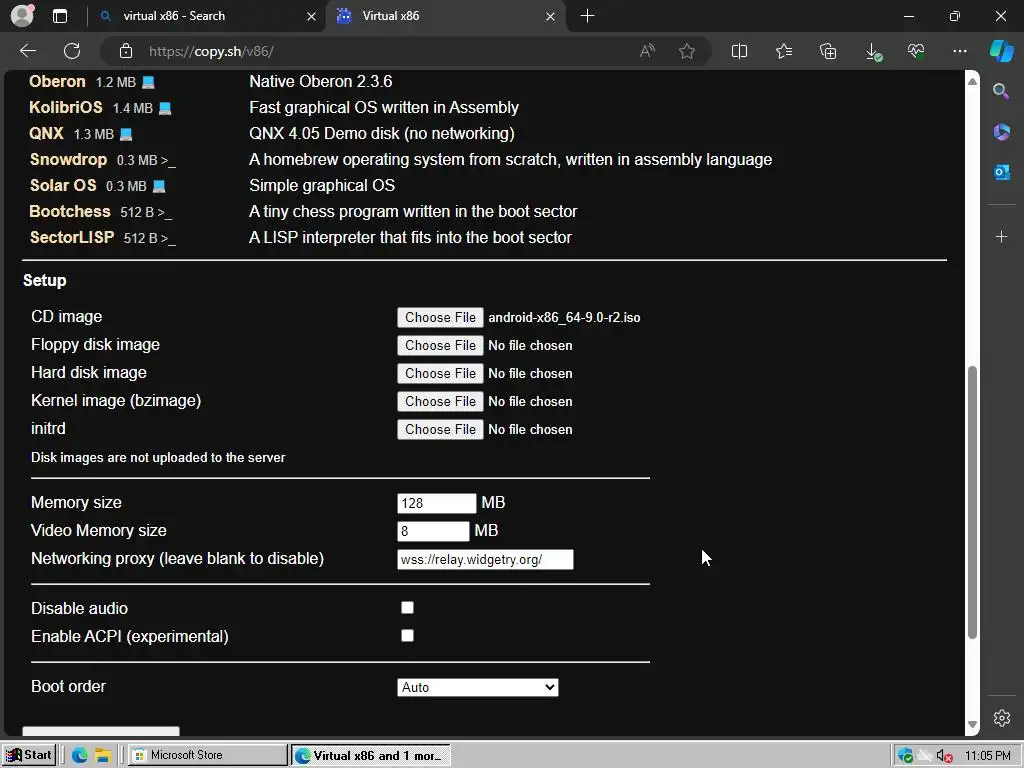Open sidebar settings gear

(1001, 718)
